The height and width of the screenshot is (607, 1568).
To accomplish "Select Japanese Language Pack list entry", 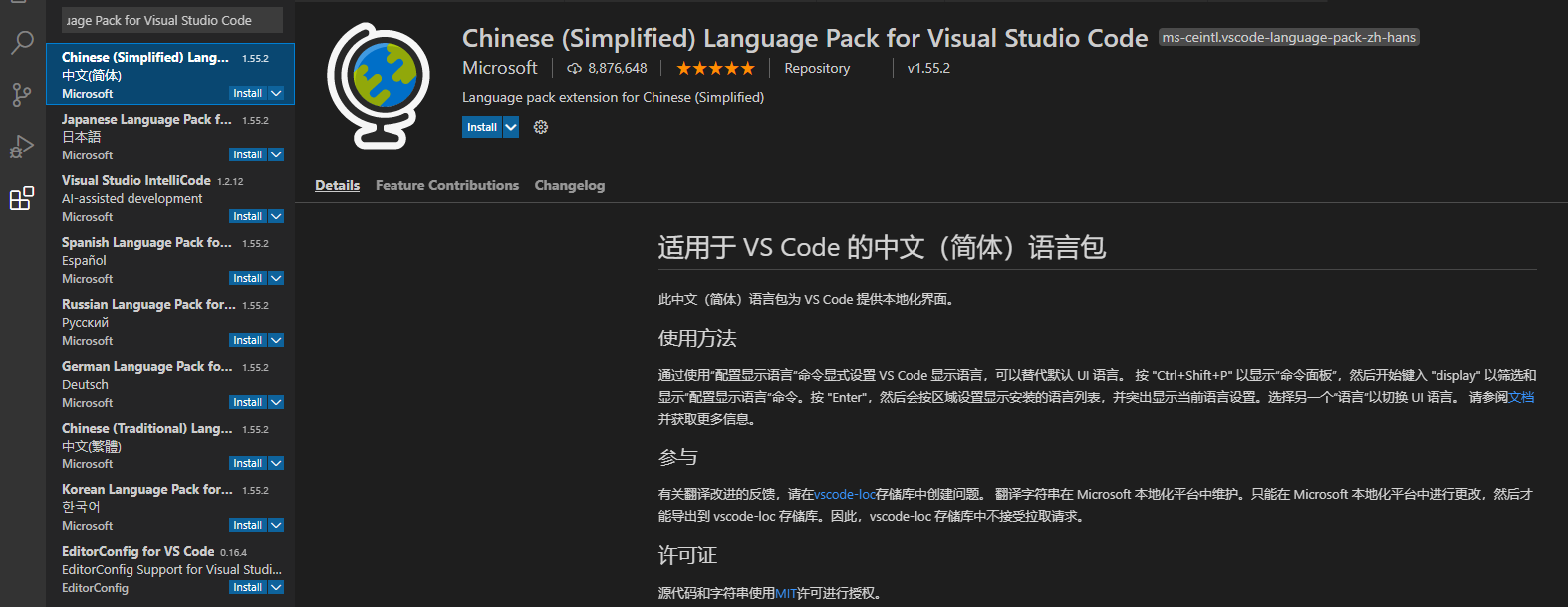I will coord(170,136).
